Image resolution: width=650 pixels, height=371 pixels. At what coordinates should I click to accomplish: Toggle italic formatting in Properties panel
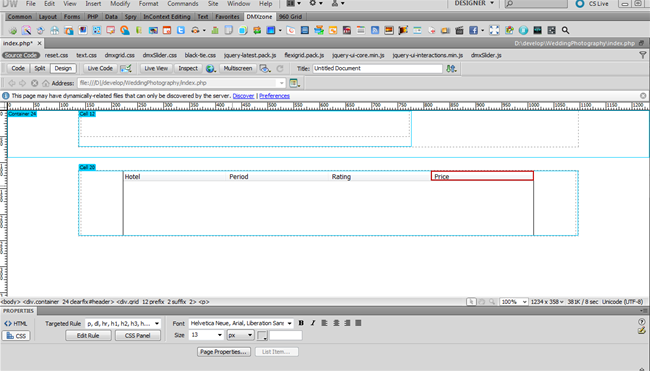coord(313,323)
